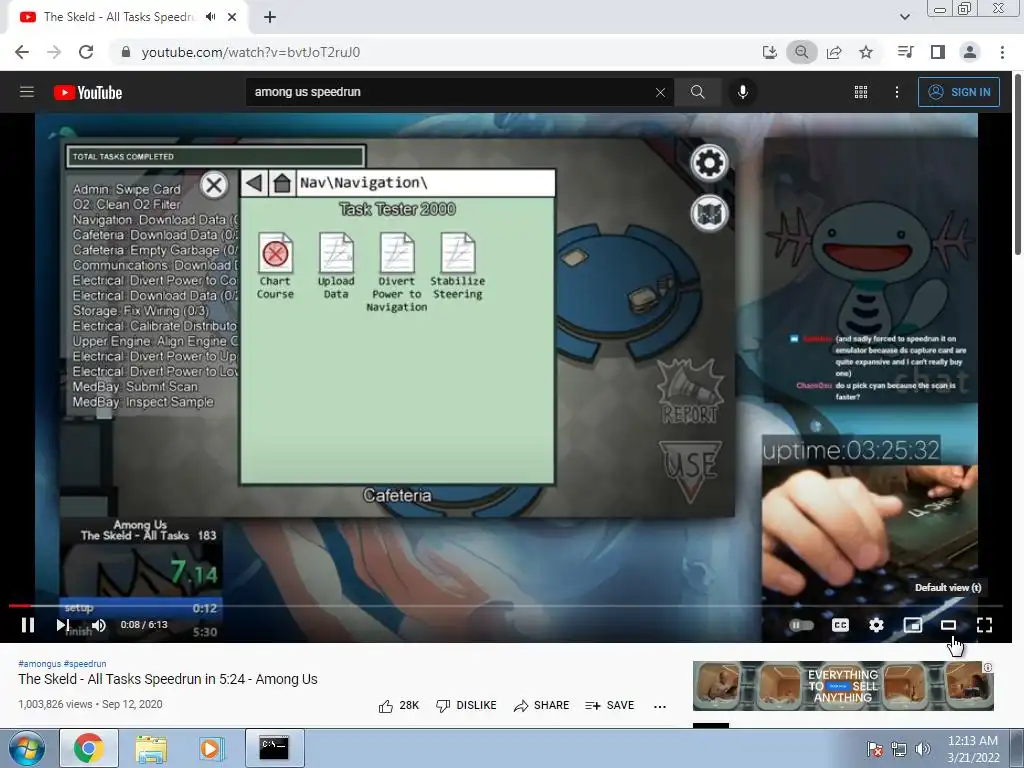Skip to the next video
The width and height of the screenshot is (1024, 768).
62,625
